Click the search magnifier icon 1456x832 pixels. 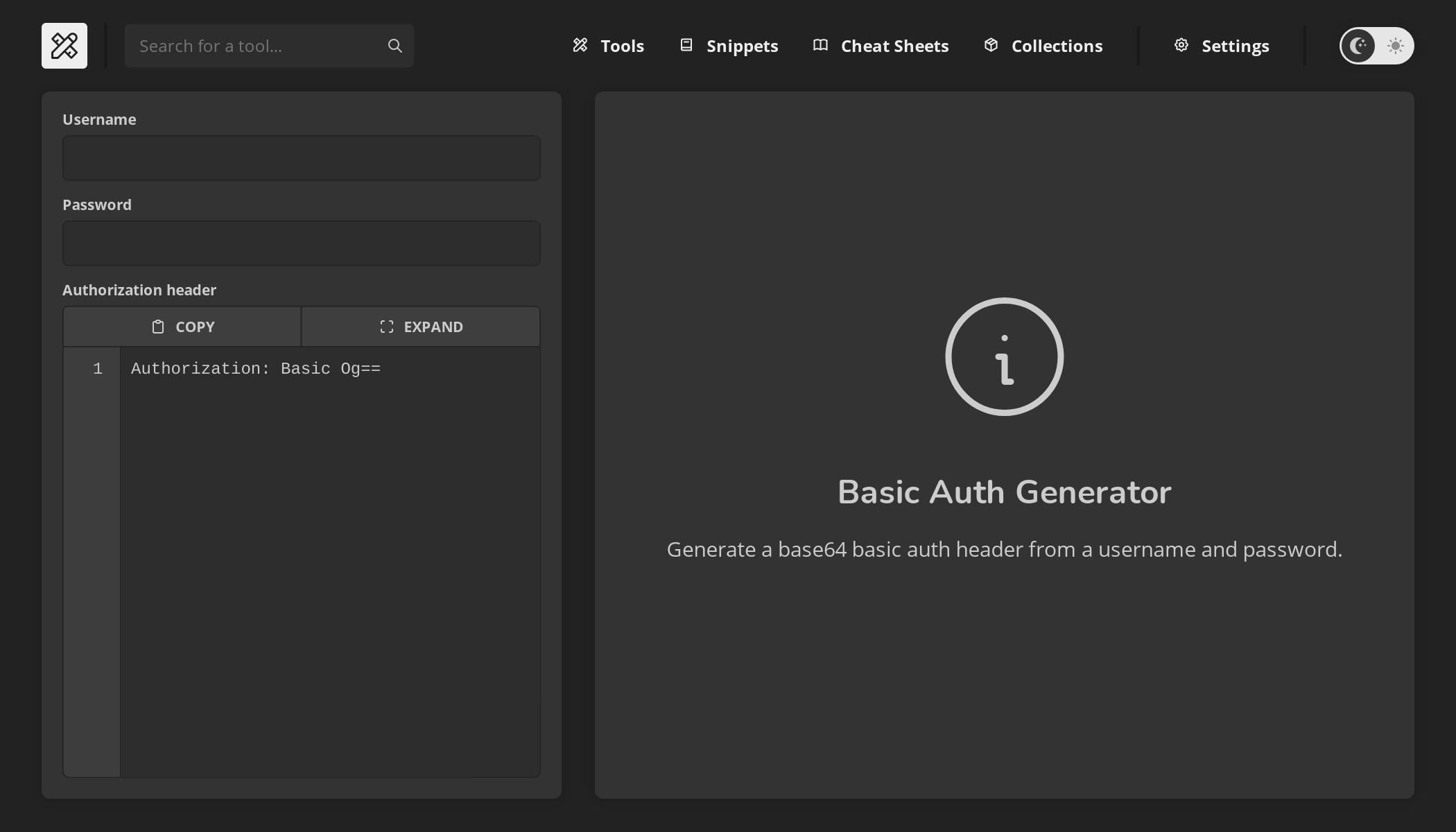[395, 46]
